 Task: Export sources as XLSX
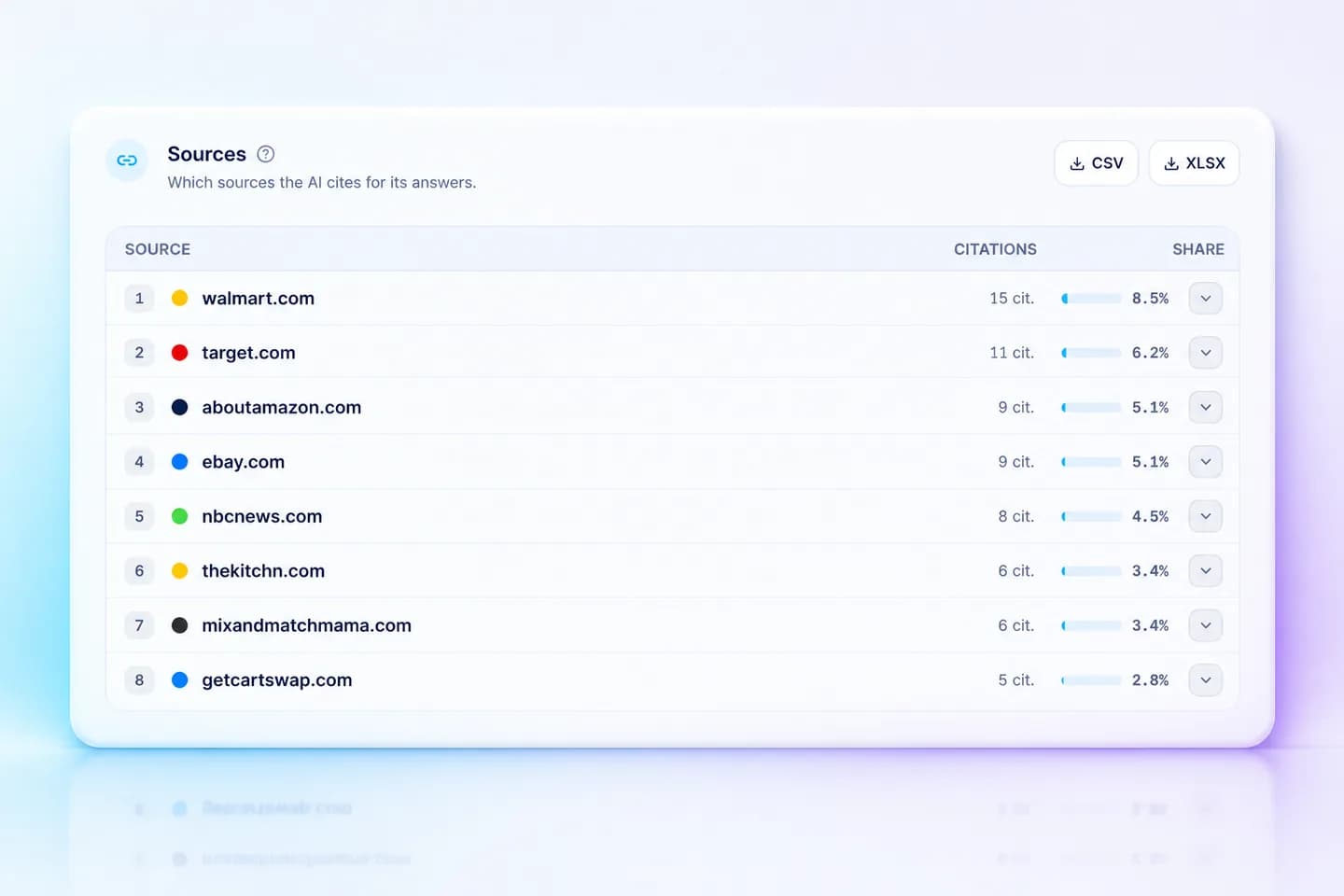[1194, 163]
